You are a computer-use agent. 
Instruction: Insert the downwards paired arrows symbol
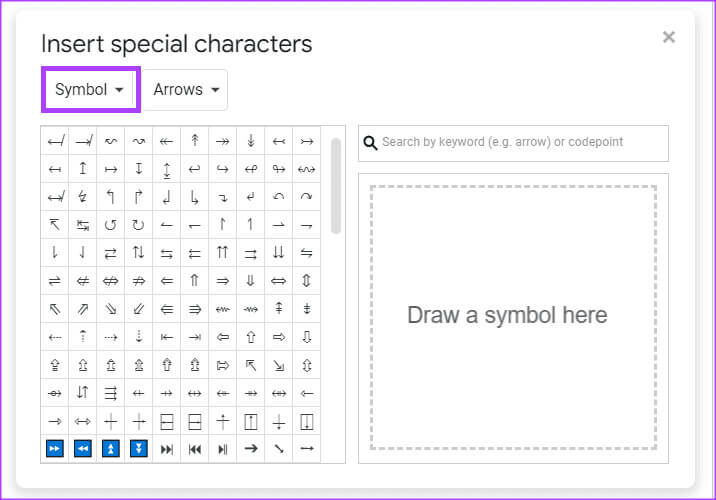pos(279,253)
